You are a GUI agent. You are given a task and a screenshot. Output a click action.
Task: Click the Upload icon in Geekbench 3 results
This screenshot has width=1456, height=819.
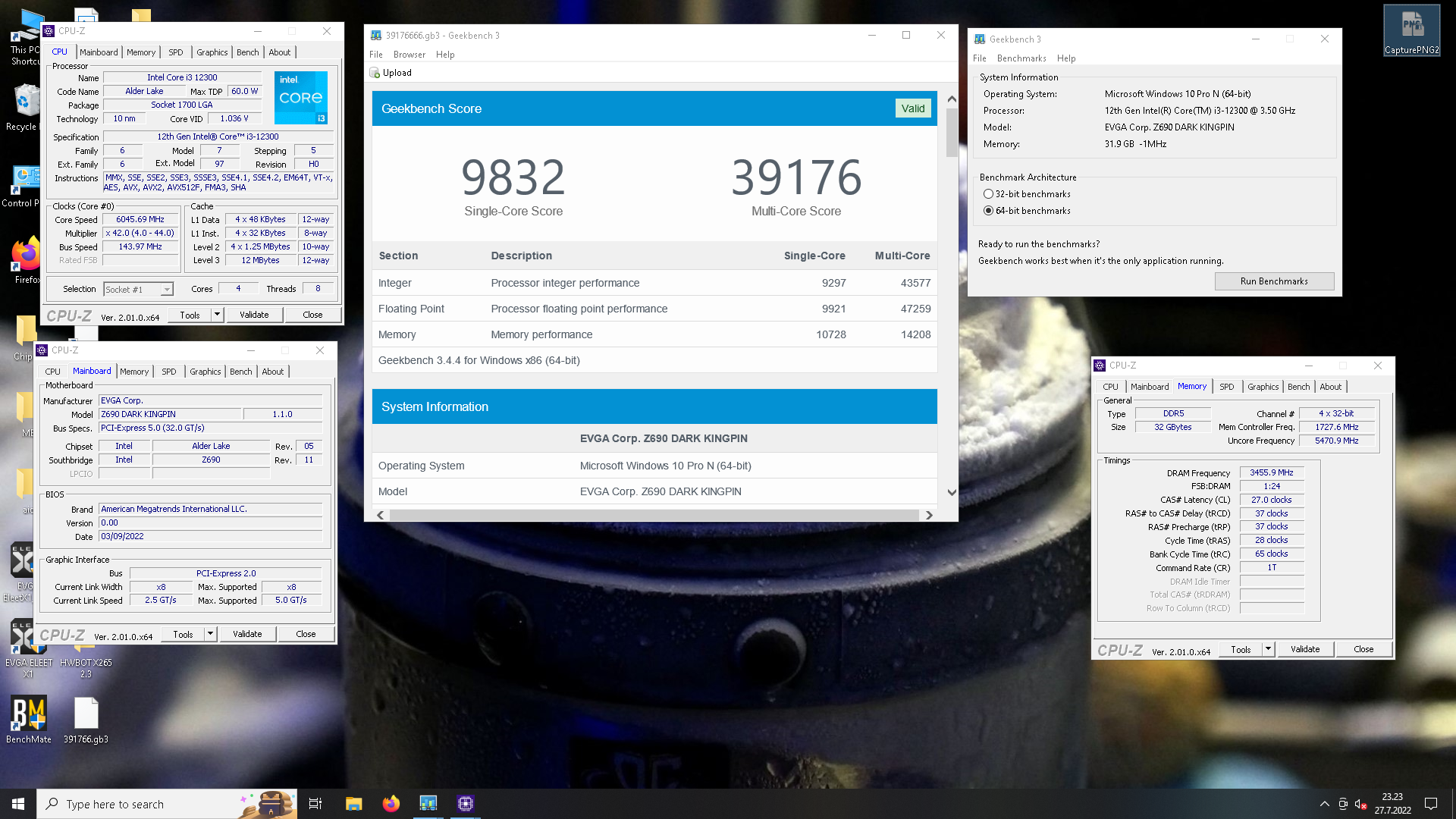click(x=374, y=73)
